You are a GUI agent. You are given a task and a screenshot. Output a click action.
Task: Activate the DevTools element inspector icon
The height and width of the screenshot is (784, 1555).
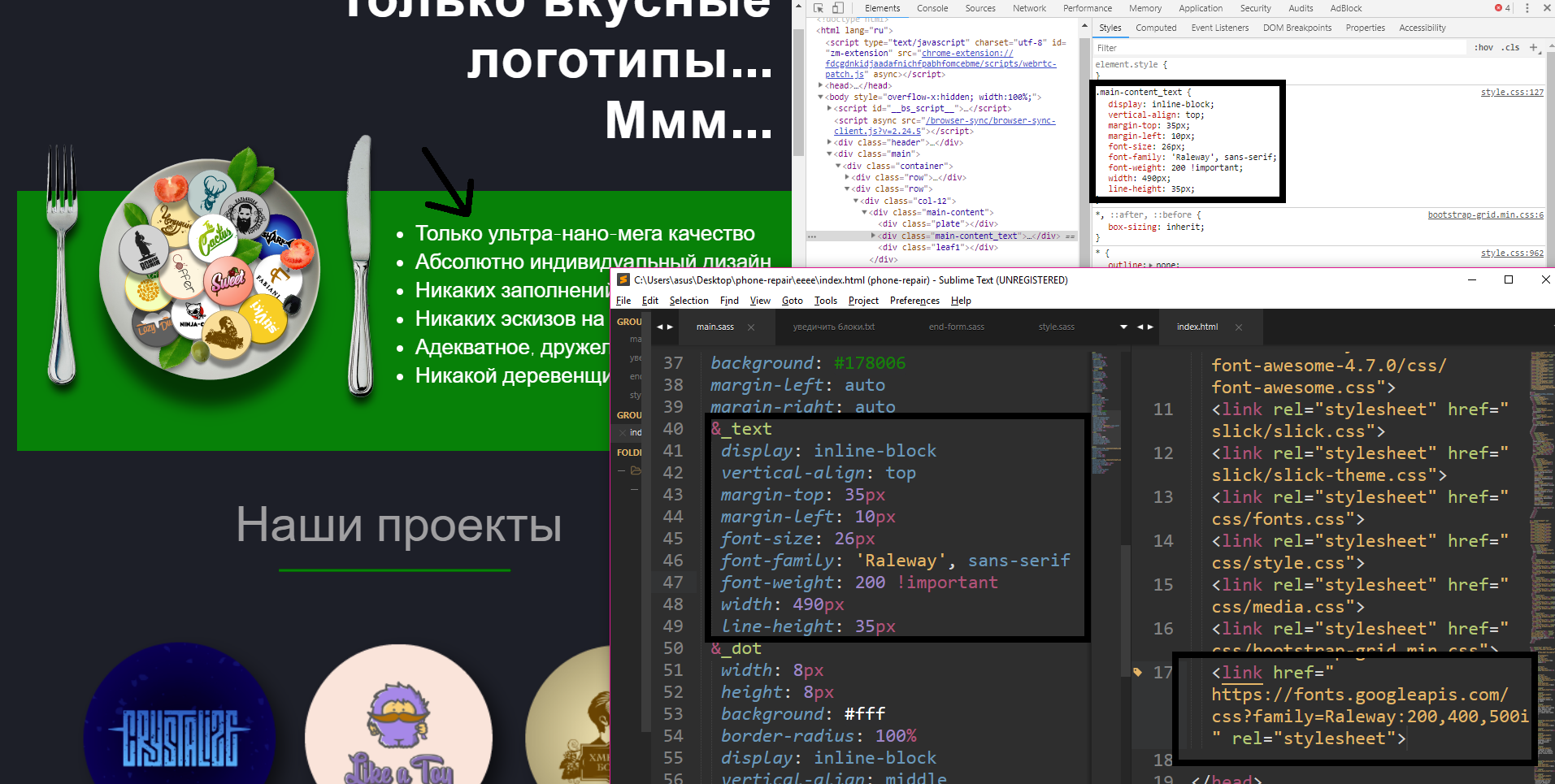pos(819,8)
